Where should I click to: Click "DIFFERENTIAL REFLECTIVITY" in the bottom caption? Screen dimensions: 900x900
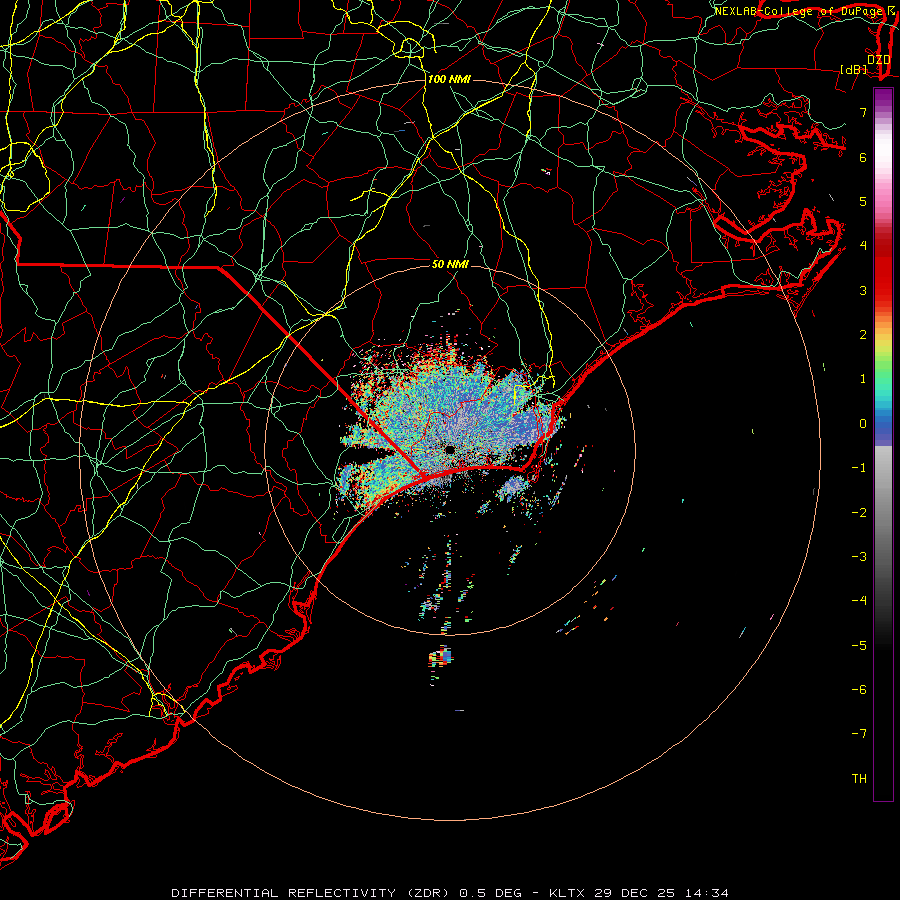pyautogui.click(x=284, y=893)
